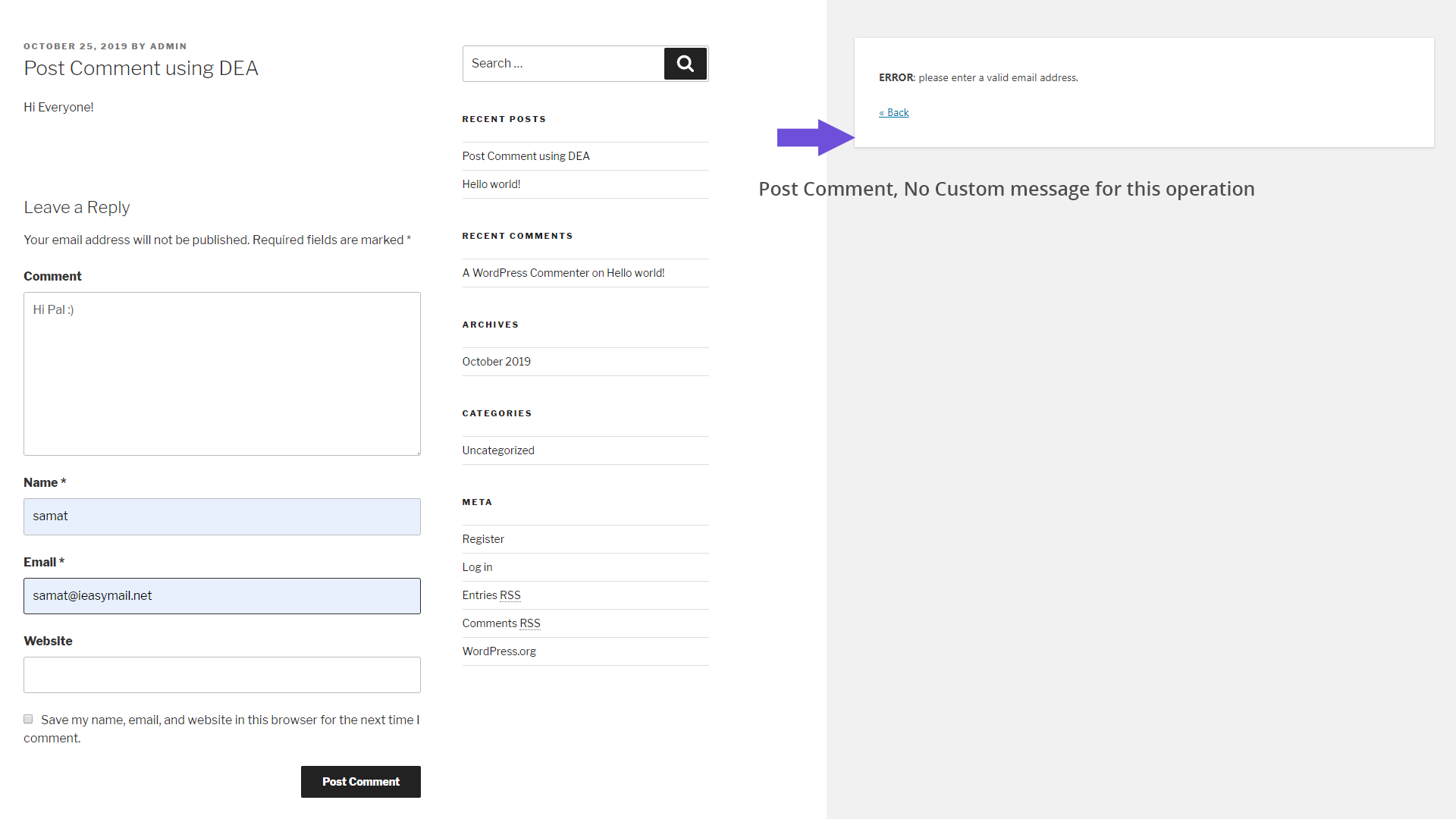Click the purple arrow graphic

(x=816, y=137)
